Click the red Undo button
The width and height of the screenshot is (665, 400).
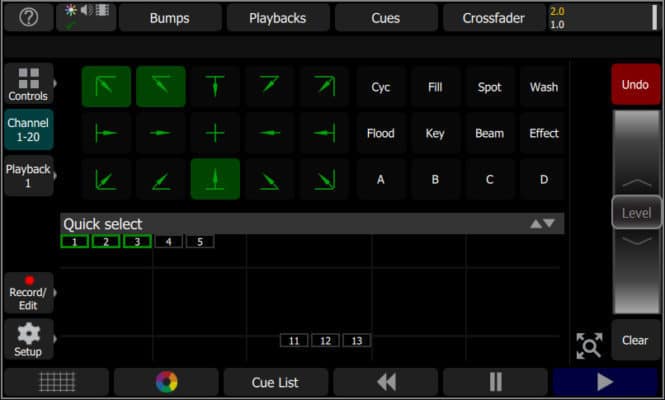tap(635, 85)
